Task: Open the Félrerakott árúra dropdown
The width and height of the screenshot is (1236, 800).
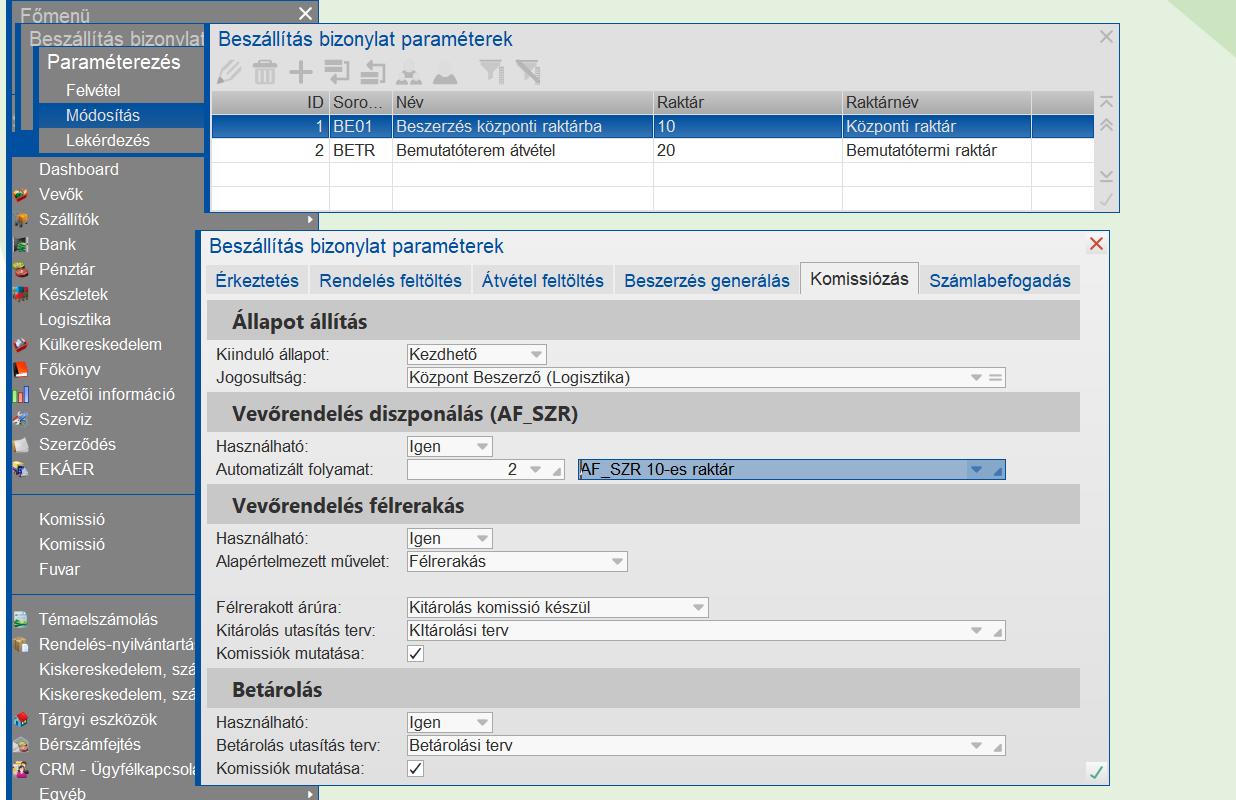Action: pyautogui.click(x=698, y=608)
